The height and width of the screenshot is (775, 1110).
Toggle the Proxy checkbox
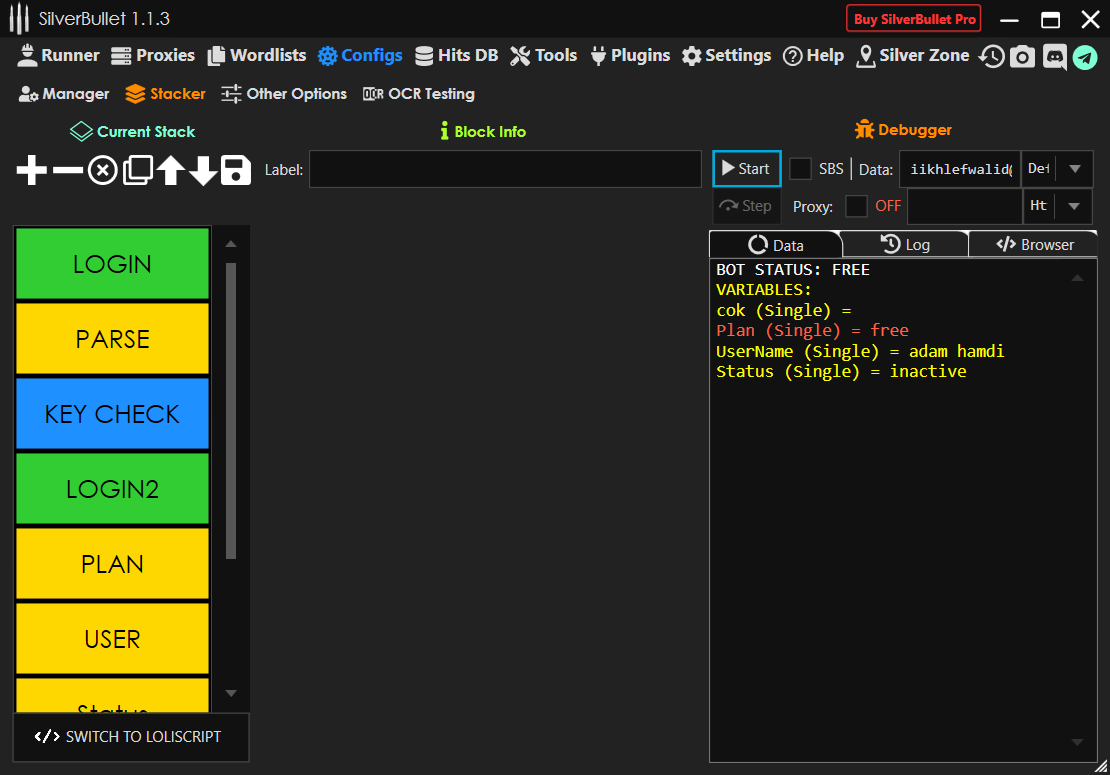pos(856,206)
